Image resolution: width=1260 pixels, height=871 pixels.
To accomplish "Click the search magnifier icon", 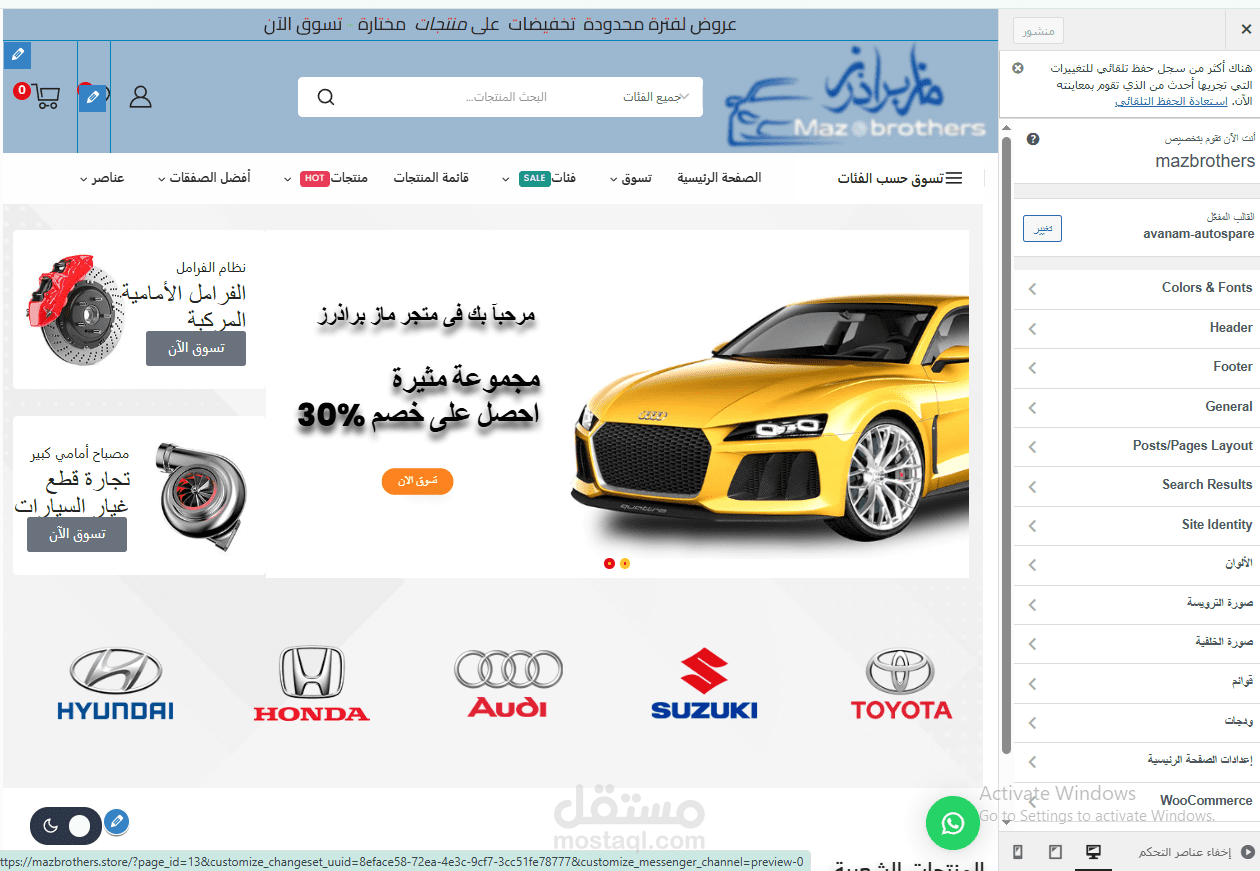I will click(x=325, y=97).
